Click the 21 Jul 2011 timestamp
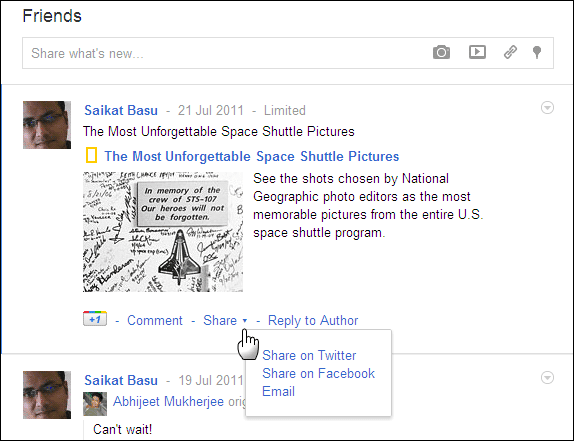Image resolution: width=574 pixels, height=441 pixels. (x=210, y=110)
